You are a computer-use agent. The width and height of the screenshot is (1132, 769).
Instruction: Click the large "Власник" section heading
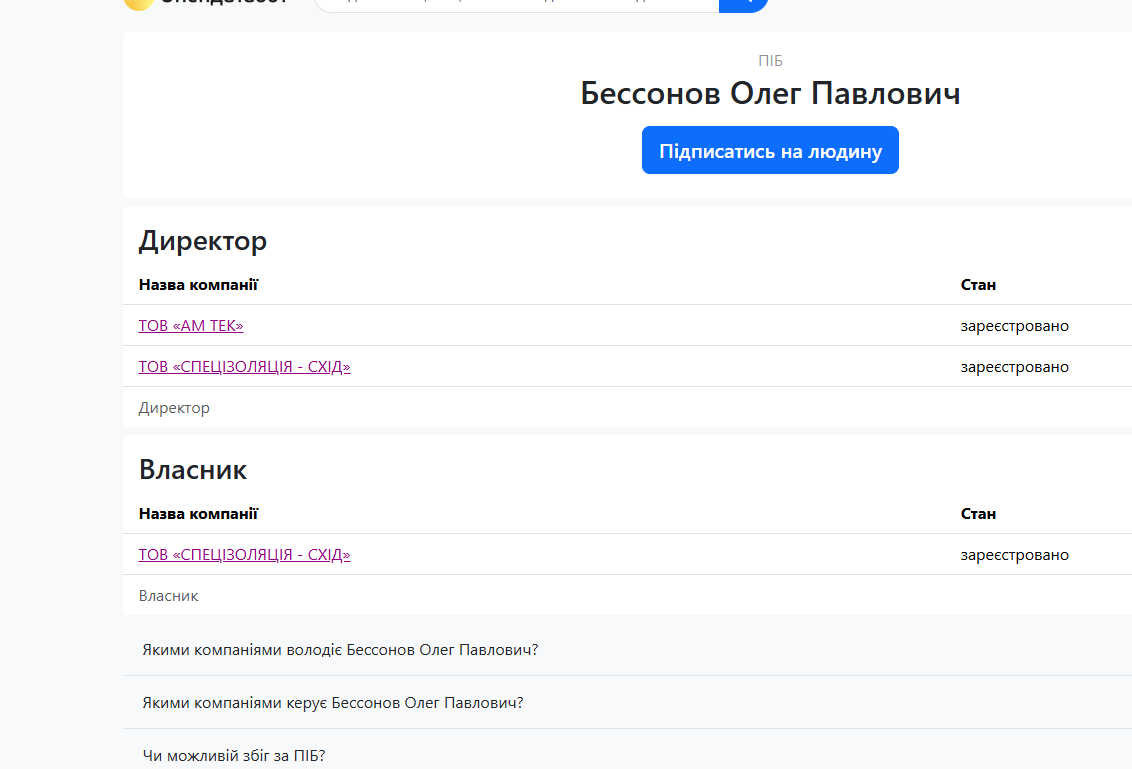193,469
